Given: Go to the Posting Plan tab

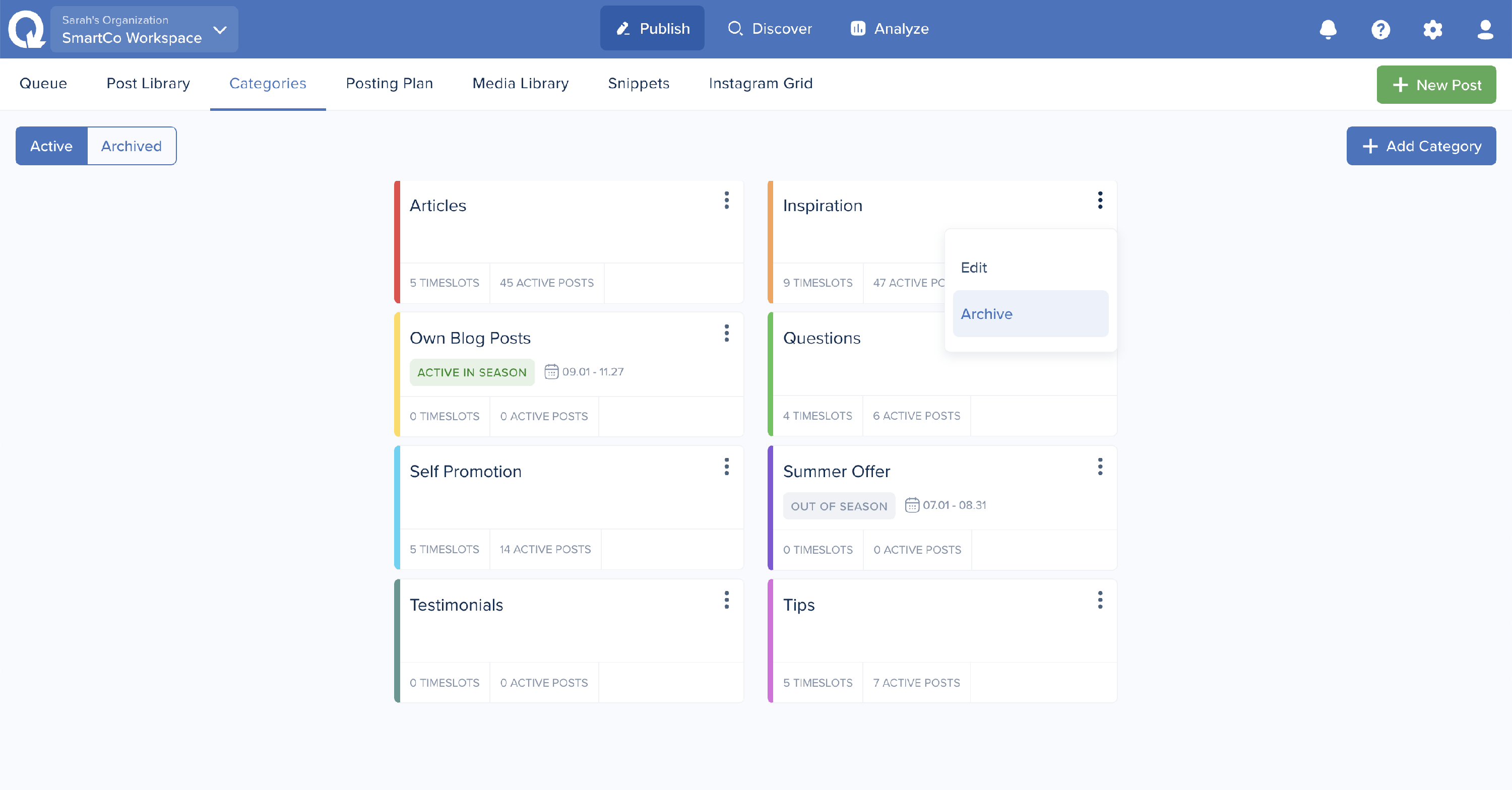Looking at the screenshot, I should pos(389,83).
